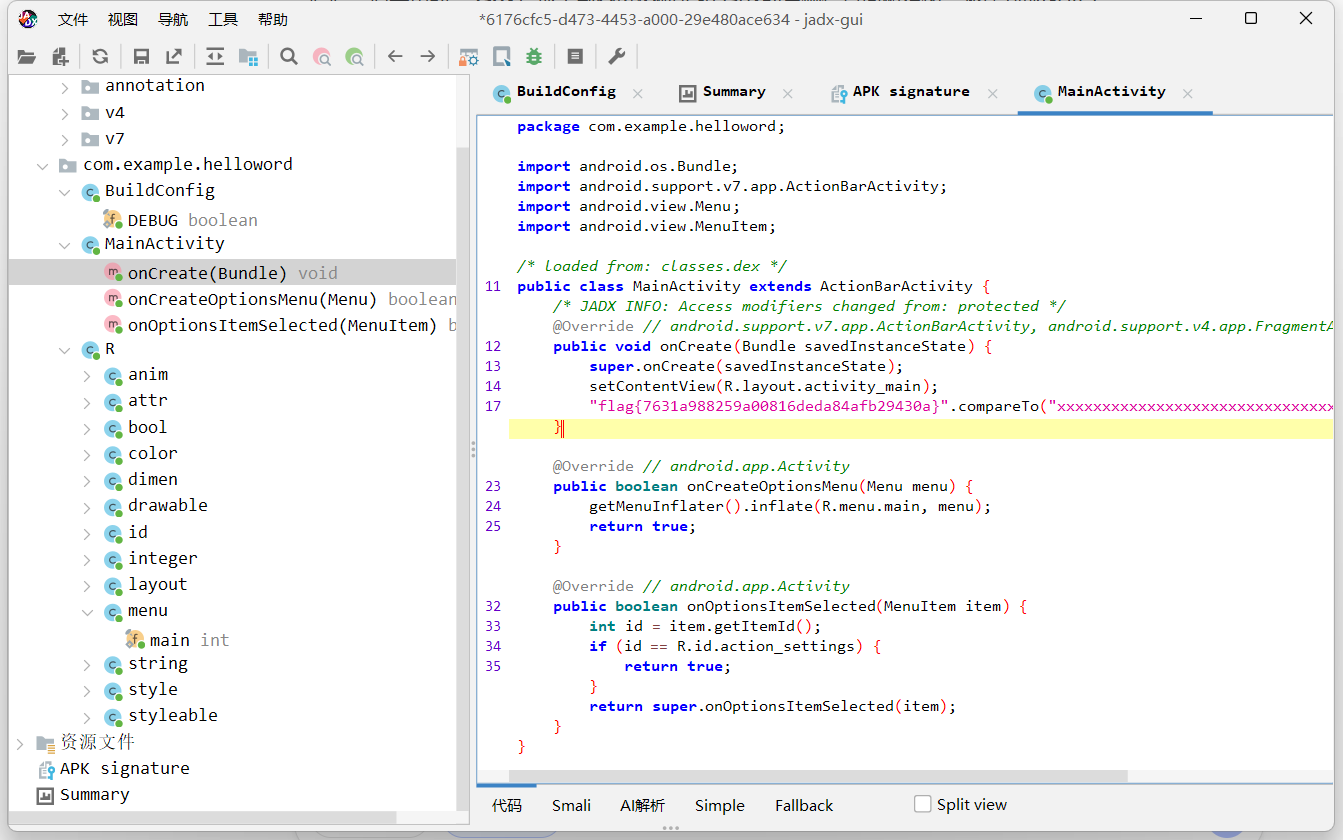Click sync with editor toolbar icon

[215, 57]
